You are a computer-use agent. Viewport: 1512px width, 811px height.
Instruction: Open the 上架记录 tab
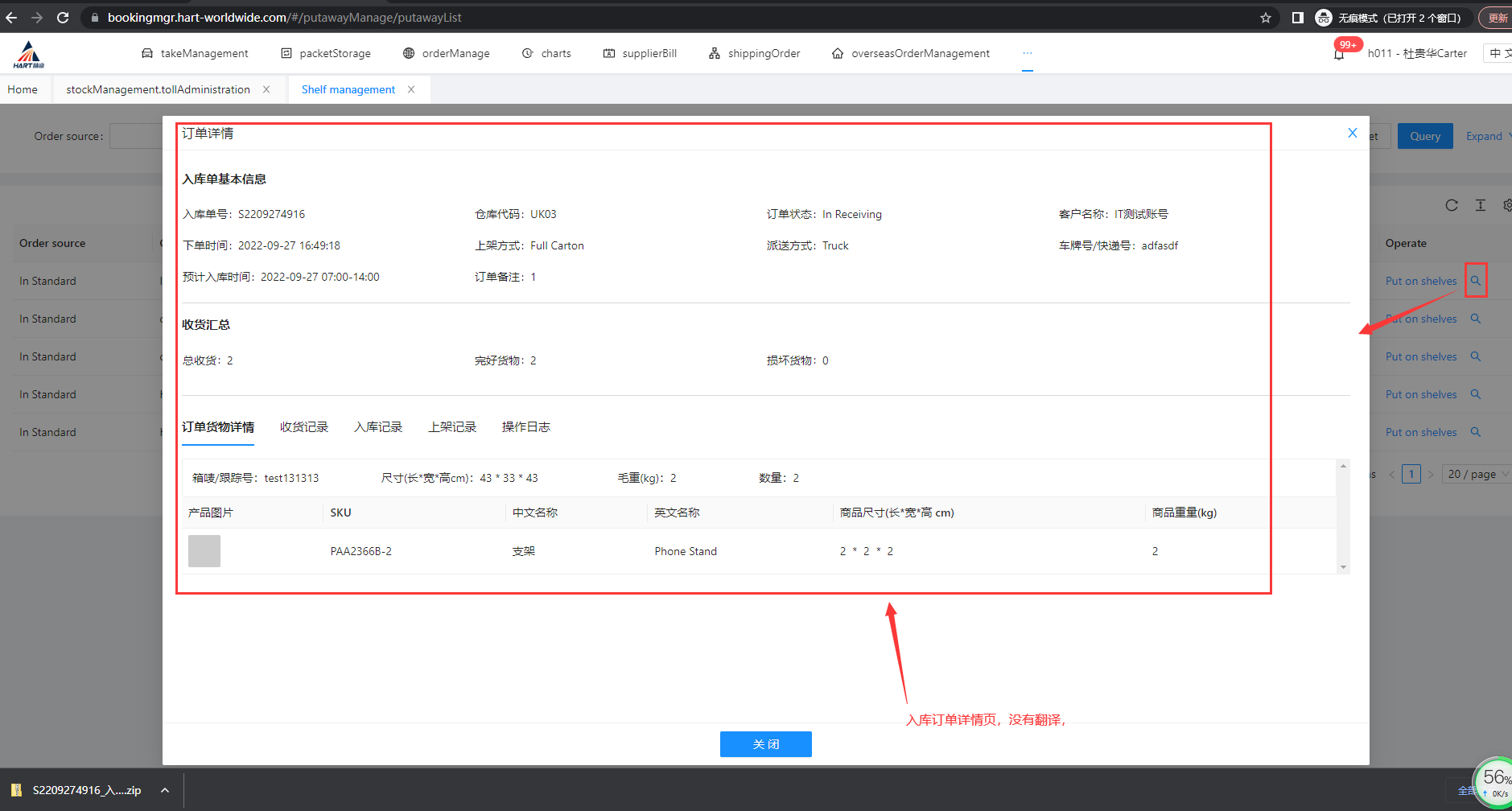click(452, 427)
